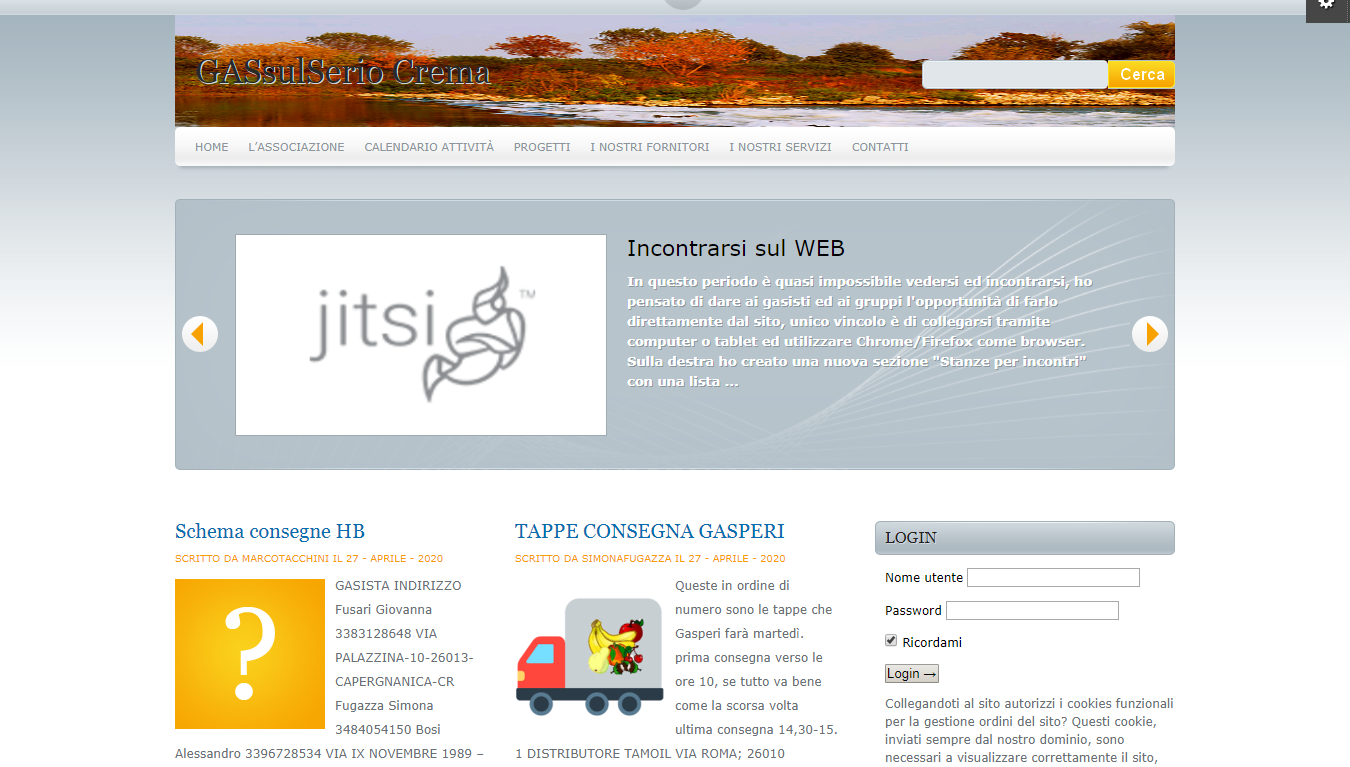Image resolution: width=1350 pixels, height=767 pixels.
Task: Click the slide text starting 'In questo periodo'
Action: pyautogui.click(x=860, y=331)
